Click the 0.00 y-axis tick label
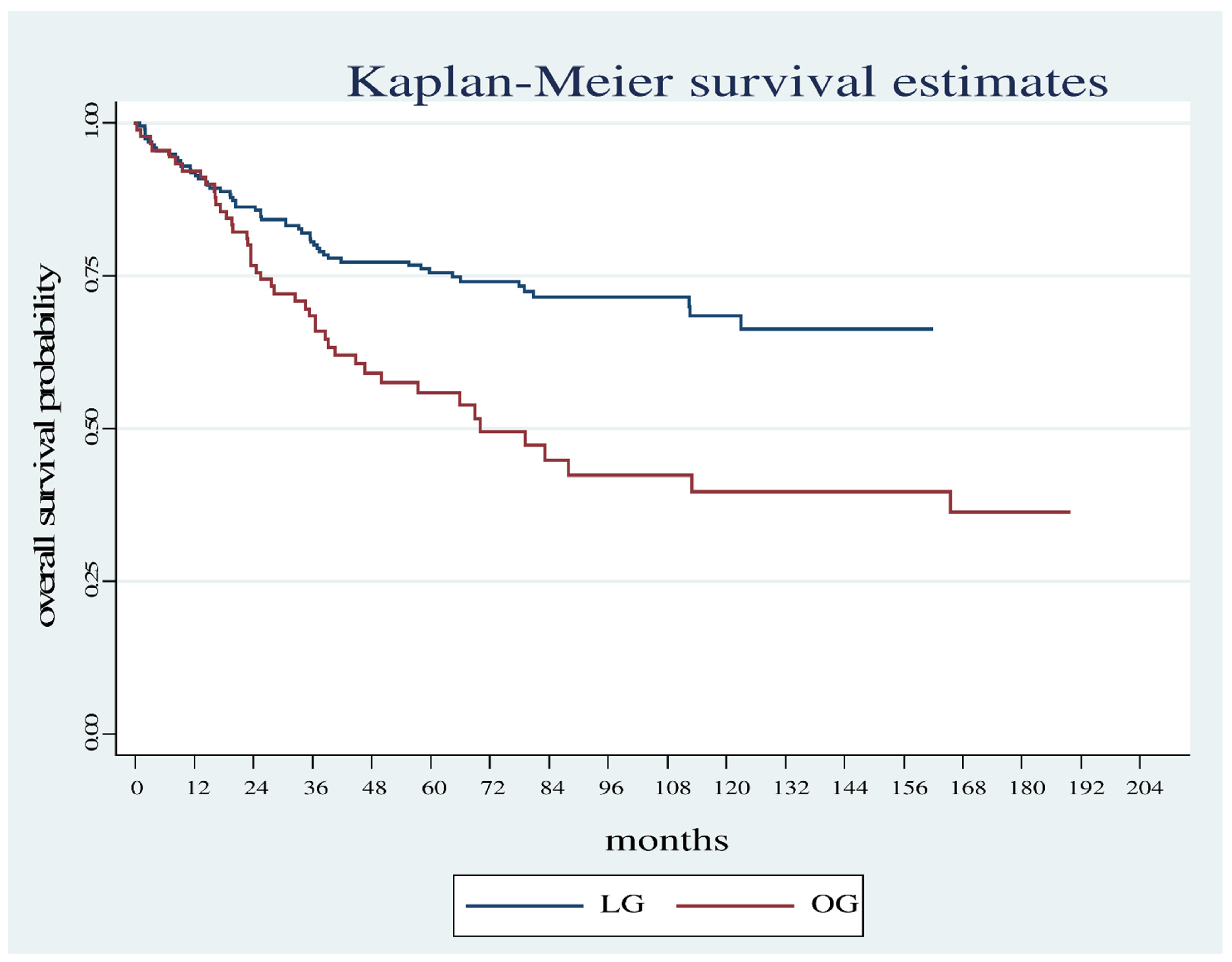This screenshot has height=962, width=1232. point(91,734)
